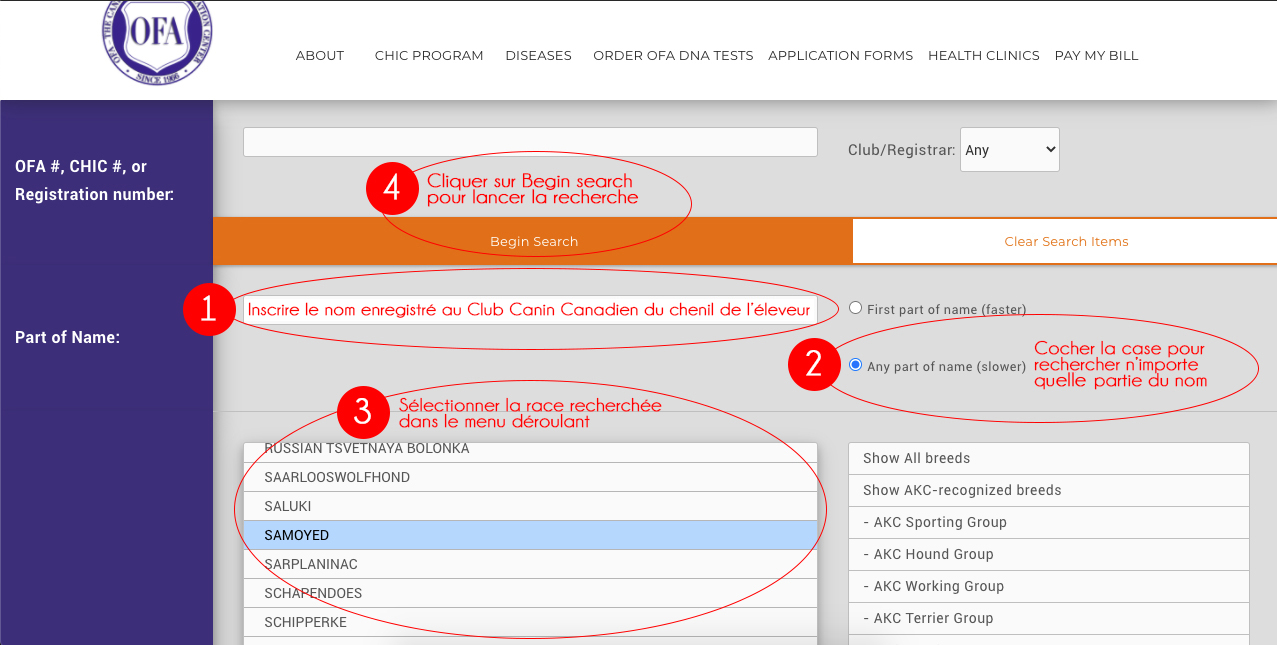Select Any part of name radio button

coord(855,365)
